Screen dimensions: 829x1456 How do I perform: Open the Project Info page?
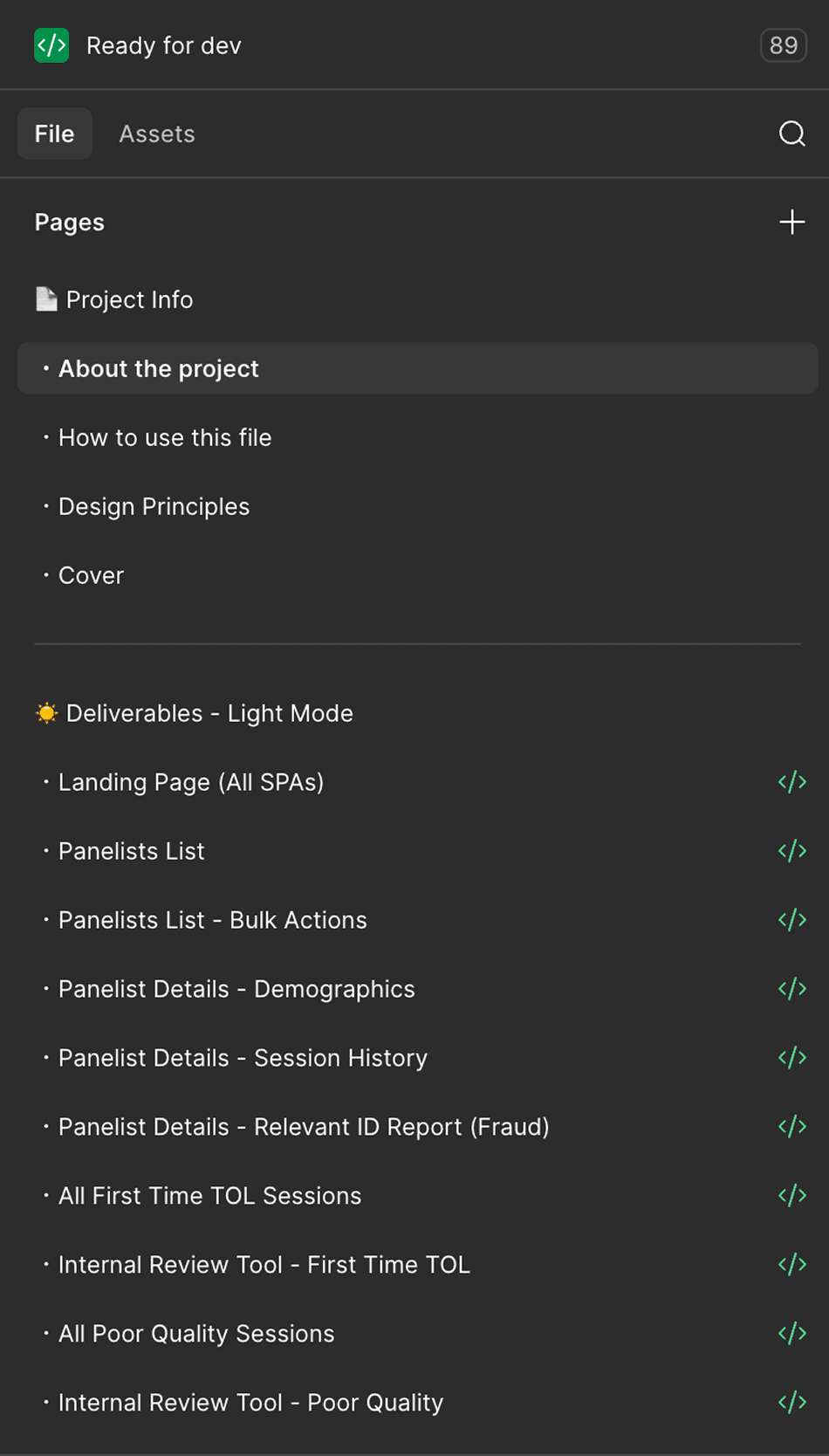[129, 299]
